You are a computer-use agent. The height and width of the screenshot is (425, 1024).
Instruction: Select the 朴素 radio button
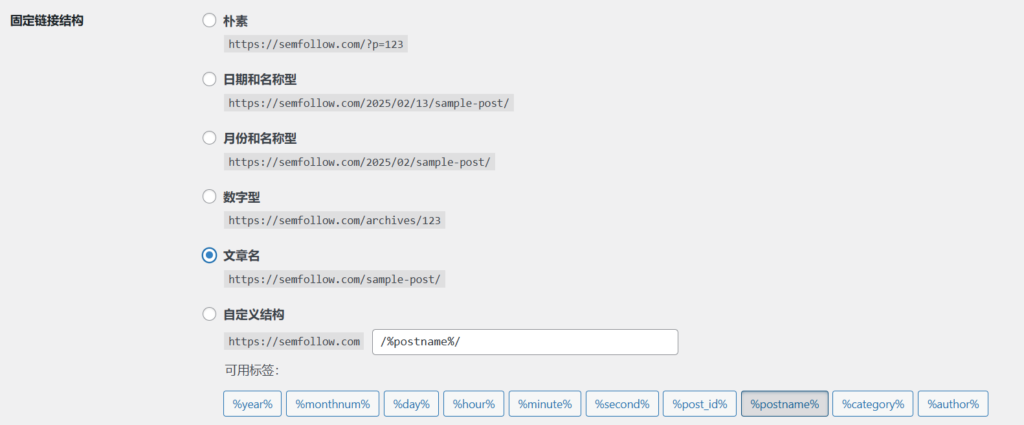pyautogui.click(x=209, y=20)
